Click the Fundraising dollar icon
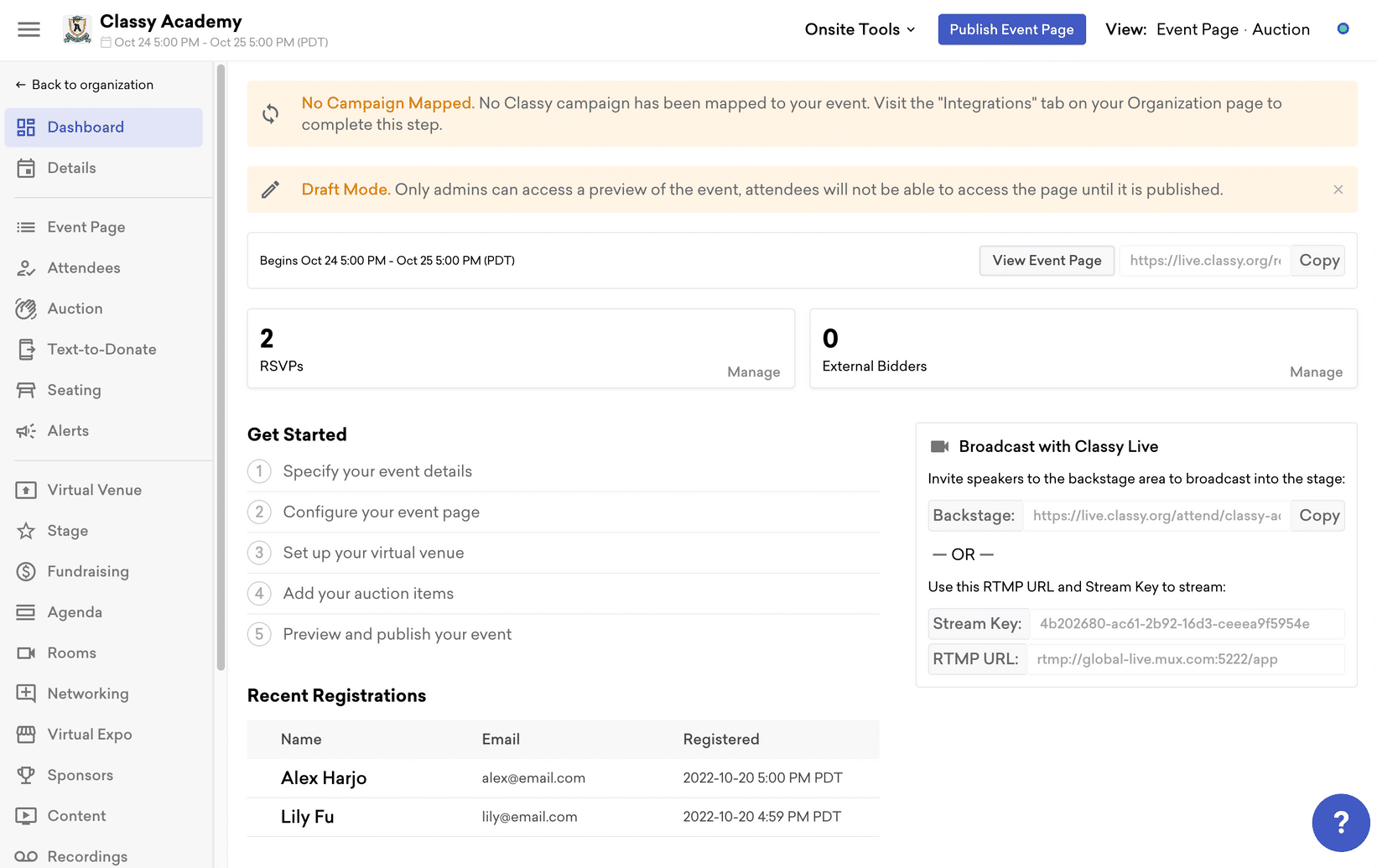Image resolution: width=1377 pixels, height=868 pixels. [x=26, y=572]
